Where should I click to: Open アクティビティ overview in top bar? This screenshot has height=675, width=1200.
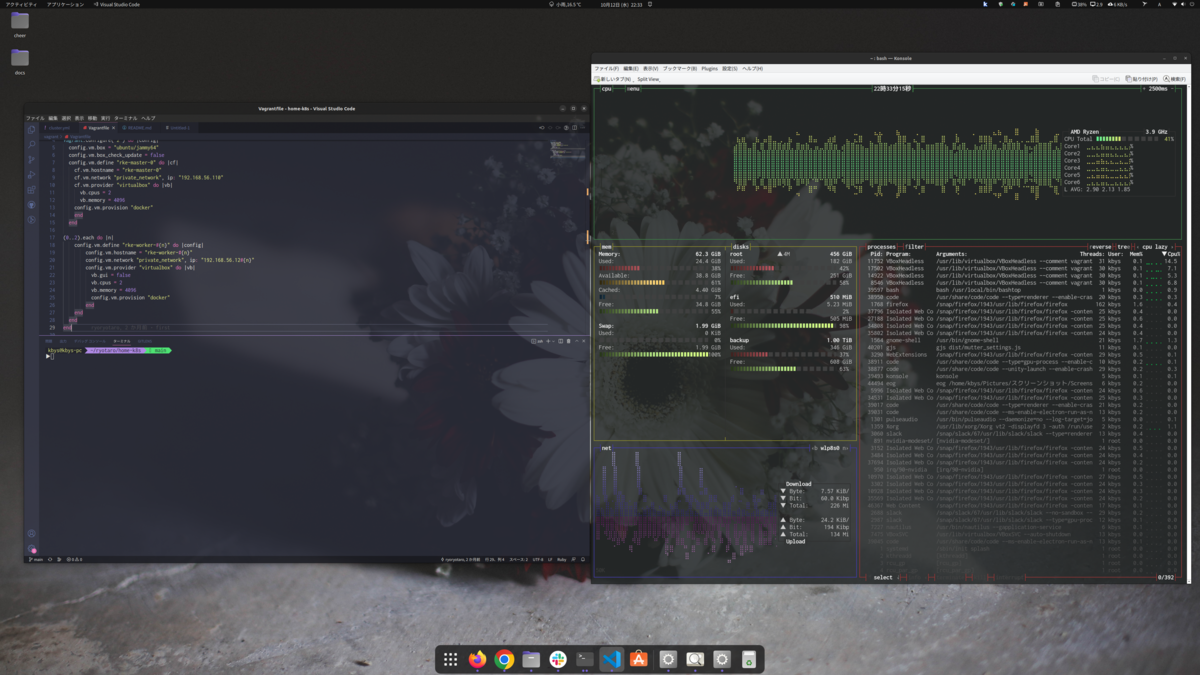point(22,4)
